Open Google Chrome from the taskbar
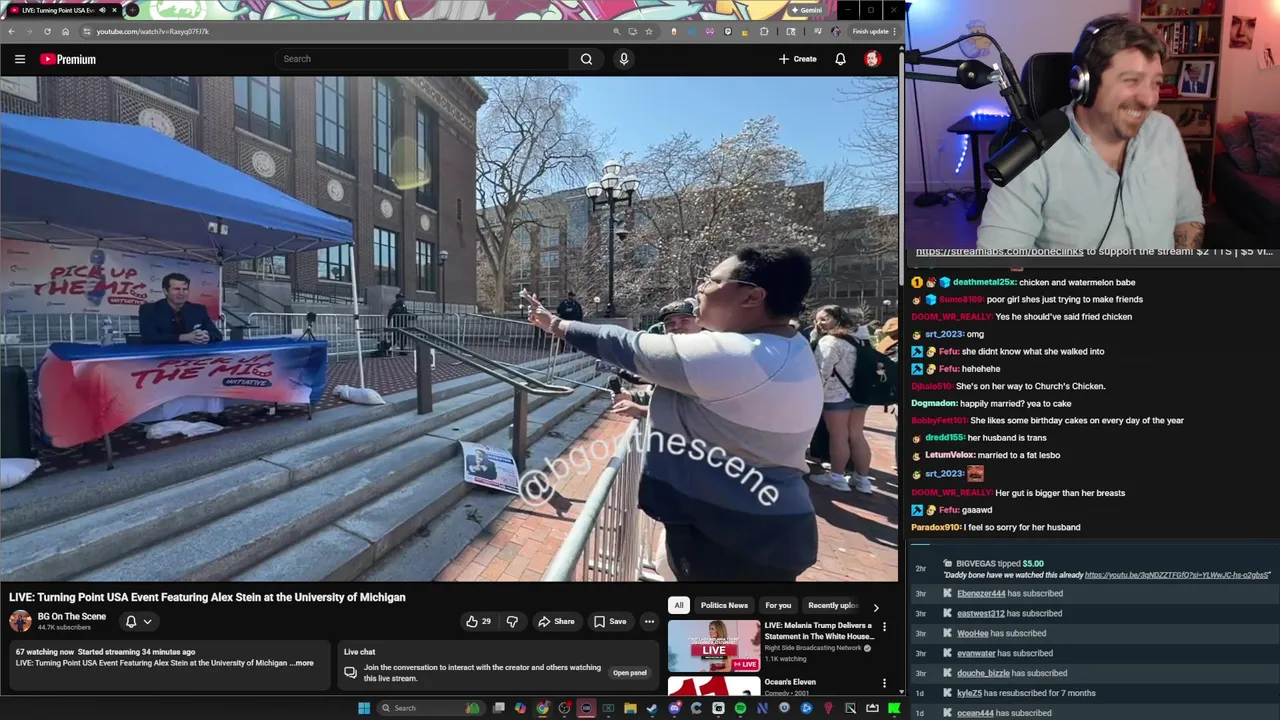 pos(542,708)
